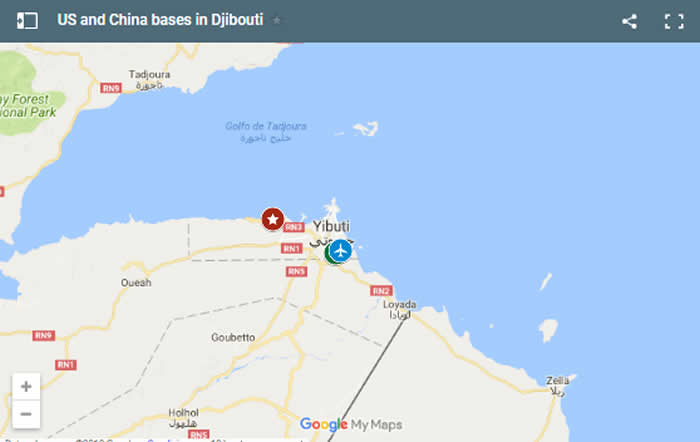Select the blue airplane airport marker
The height and width of the screenshot is (442, 700).
click(x=341, y=250)
